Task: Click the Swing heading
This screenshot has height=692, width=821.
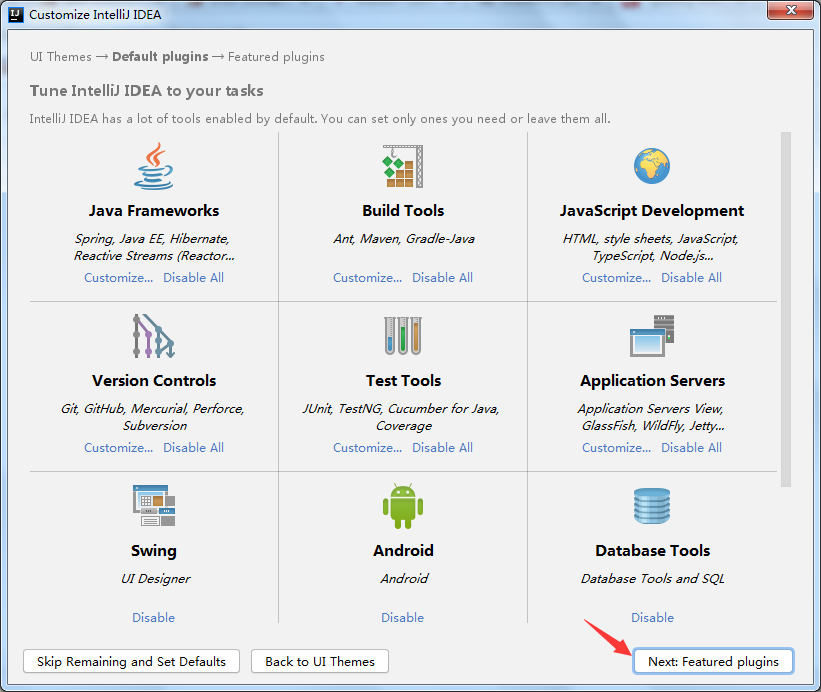Action: [x=153, y=551]
